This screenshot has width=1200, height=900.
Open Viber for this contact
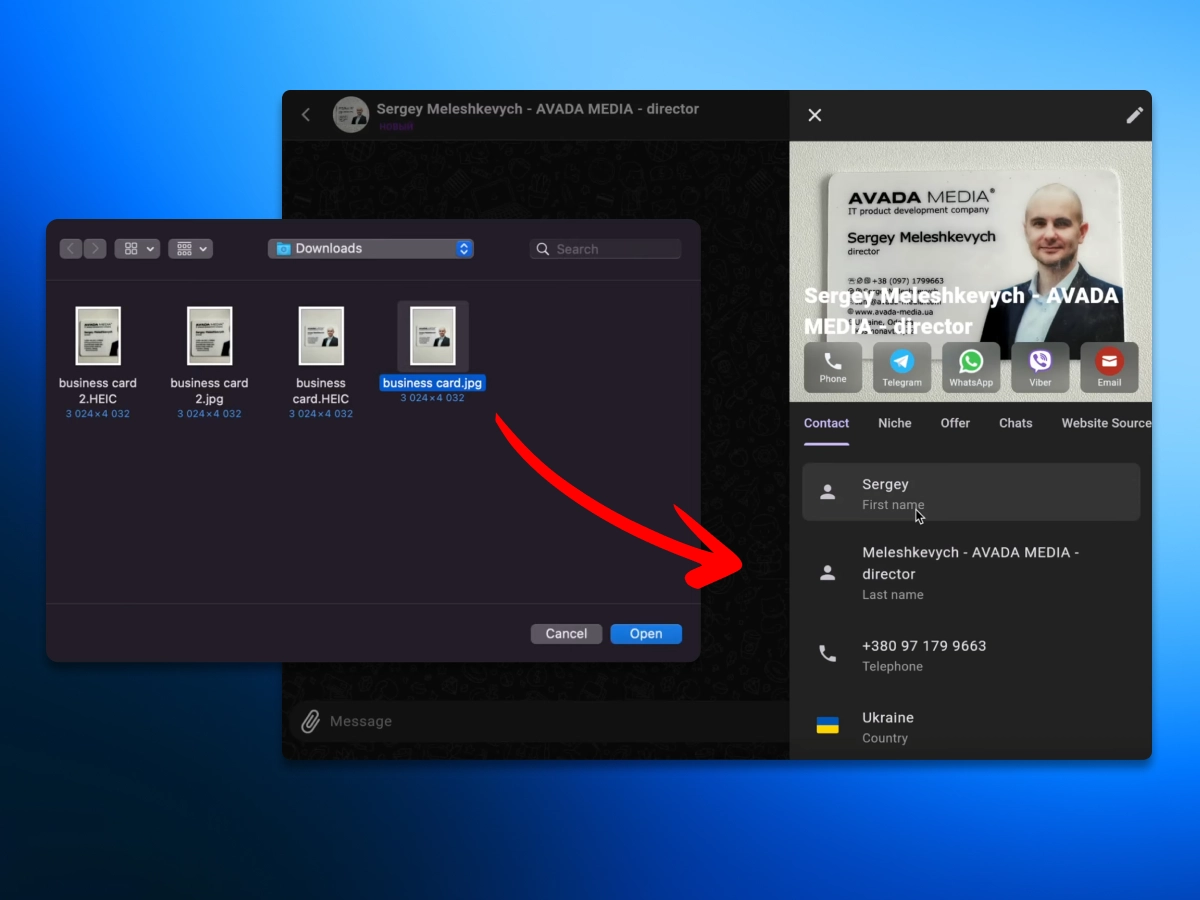click(1040, 368)
